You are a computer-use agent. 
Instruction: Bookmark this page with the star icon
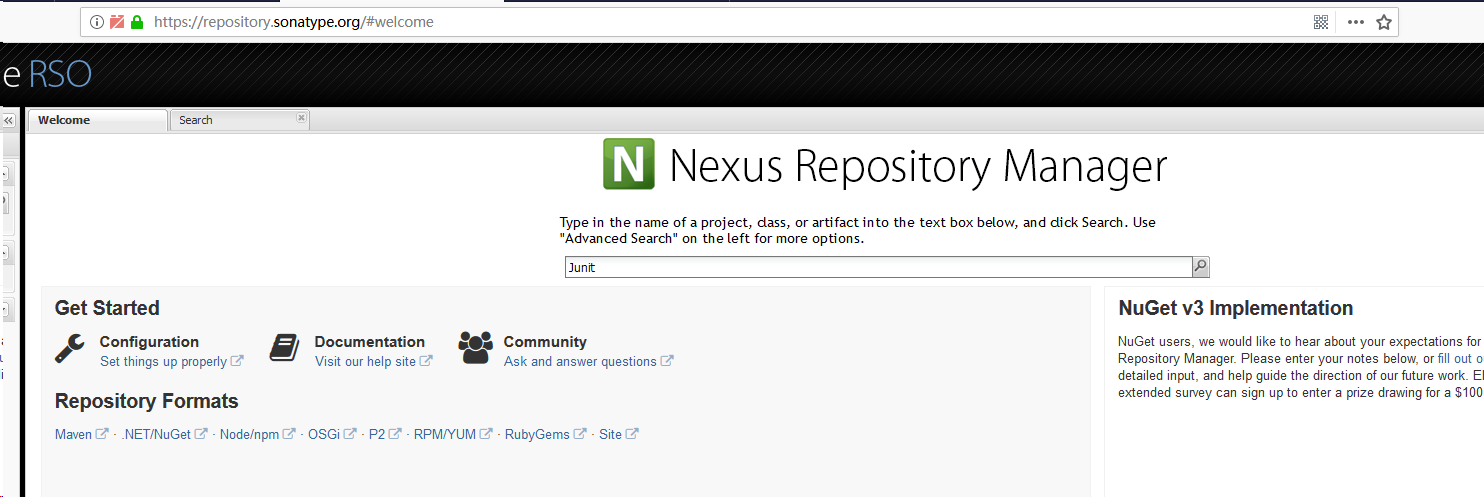[x=1384, y=22]
